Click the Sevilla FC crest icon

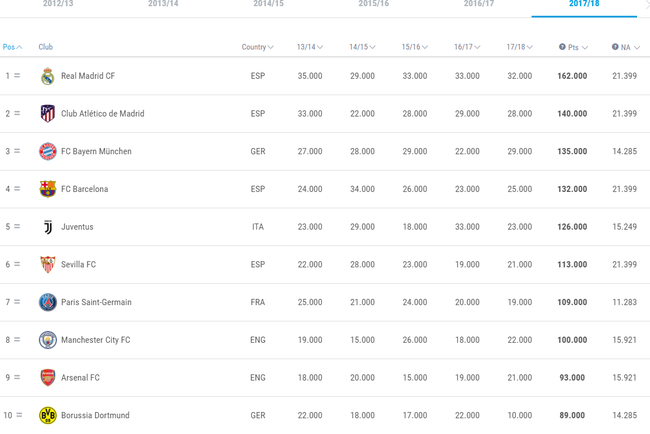pos(48,264)
